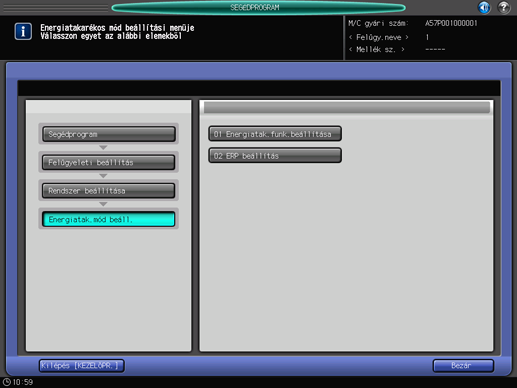Open 01 Energiatak.funk.beállítása
The height and width of the screenshot is (388, 517).
pyautogui.click(x=275, y=134)
